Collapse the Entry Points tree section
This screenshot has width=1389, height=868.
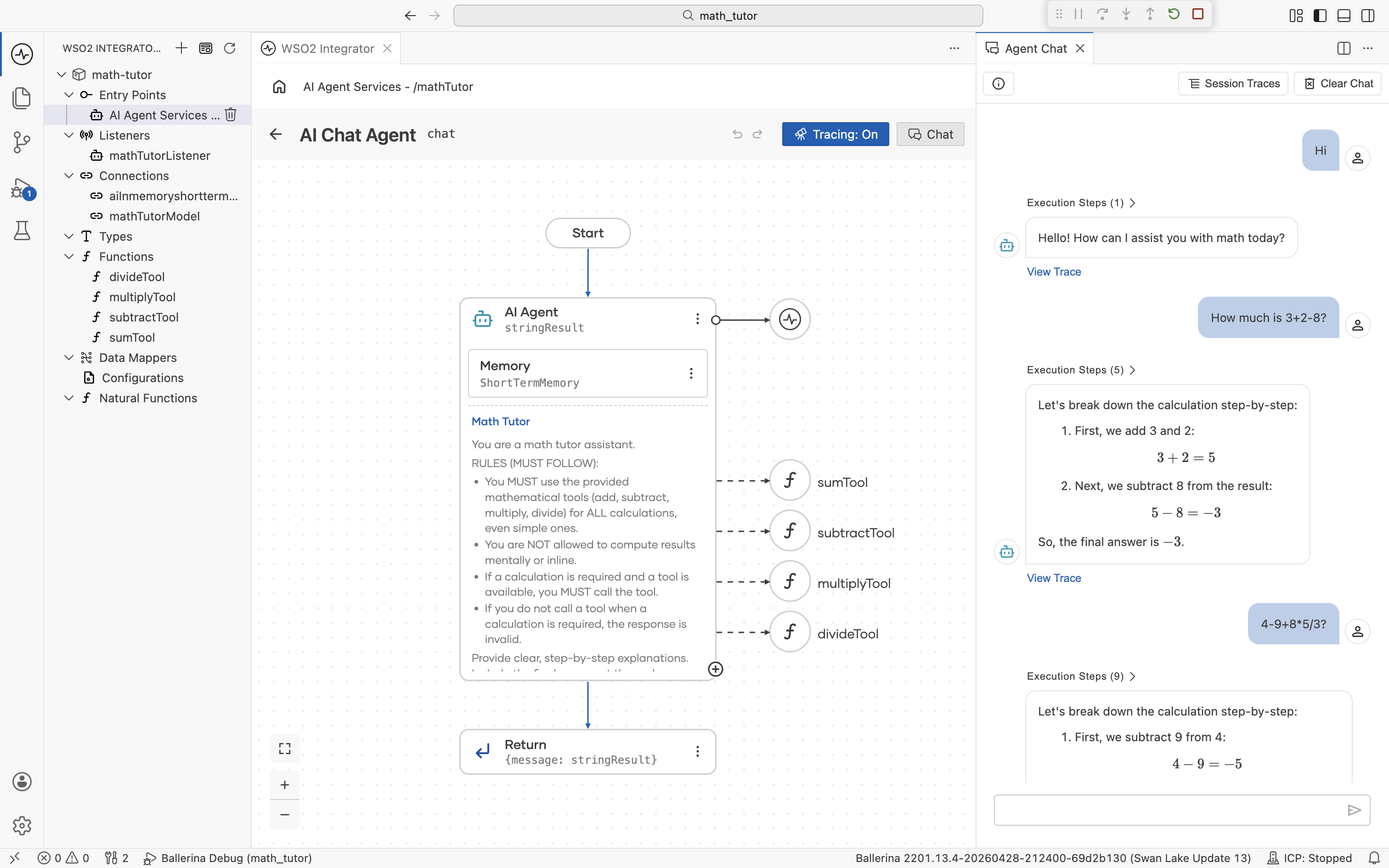[69, 95]
